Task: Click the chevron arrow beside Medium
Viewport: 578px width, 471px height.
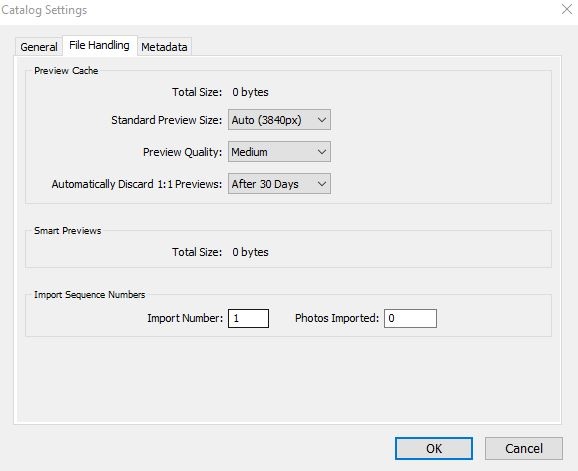Action: pos(322,152)
